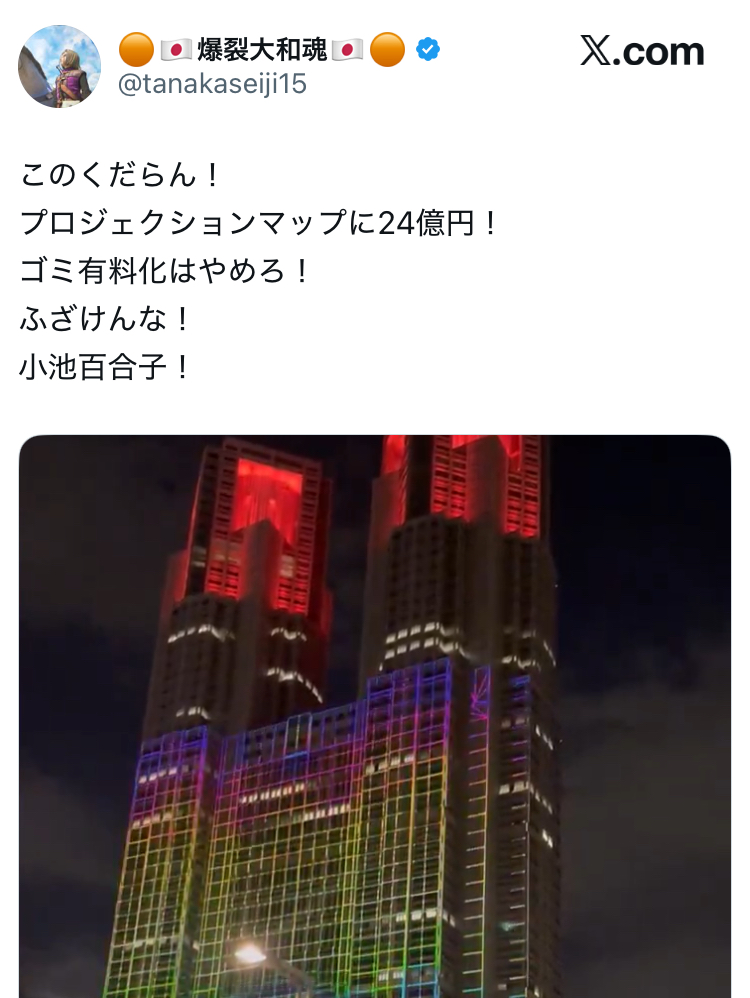Click the line mentioning 24億円
The image size is (750, 998).
tap(258, 223)
